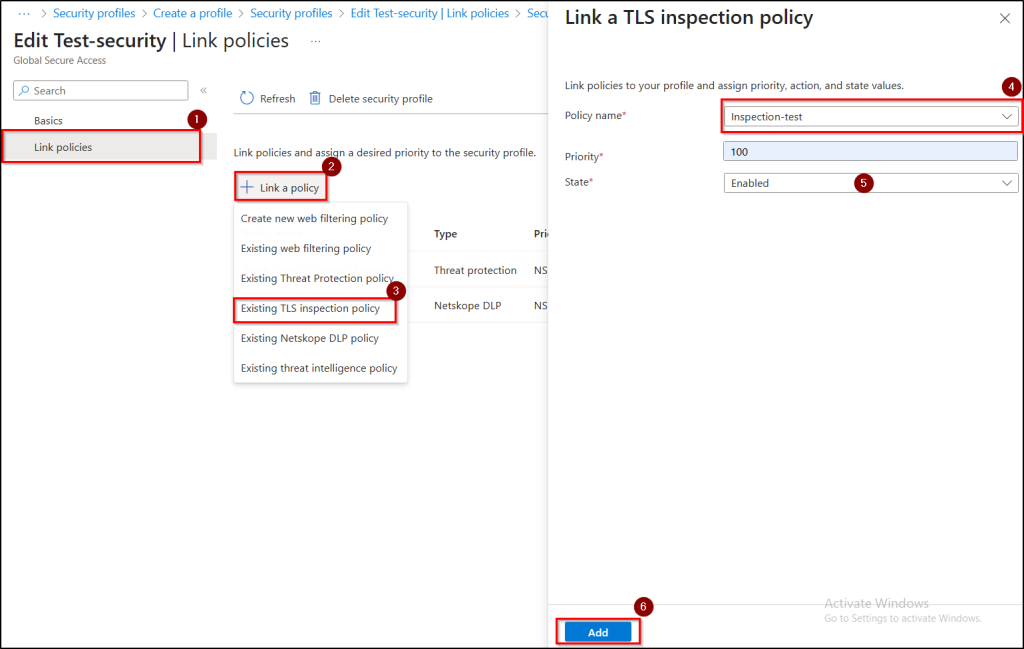Screen dimensions: 1024x649
Task: Expand the Policy name dropdown
Action: click(1006, 117)
